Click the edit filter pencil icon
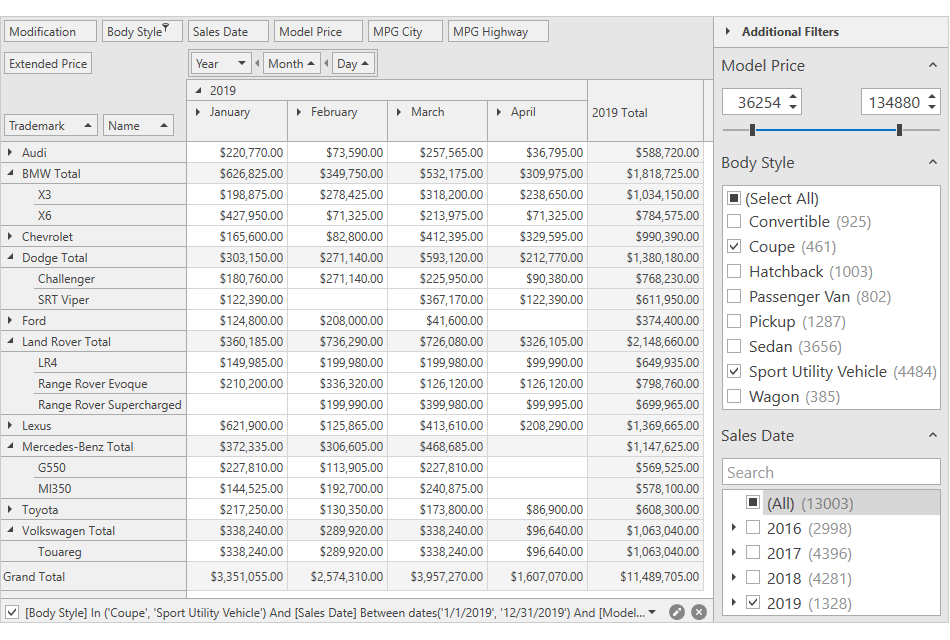Screen dimensions: 950x640 pos(677,612)
